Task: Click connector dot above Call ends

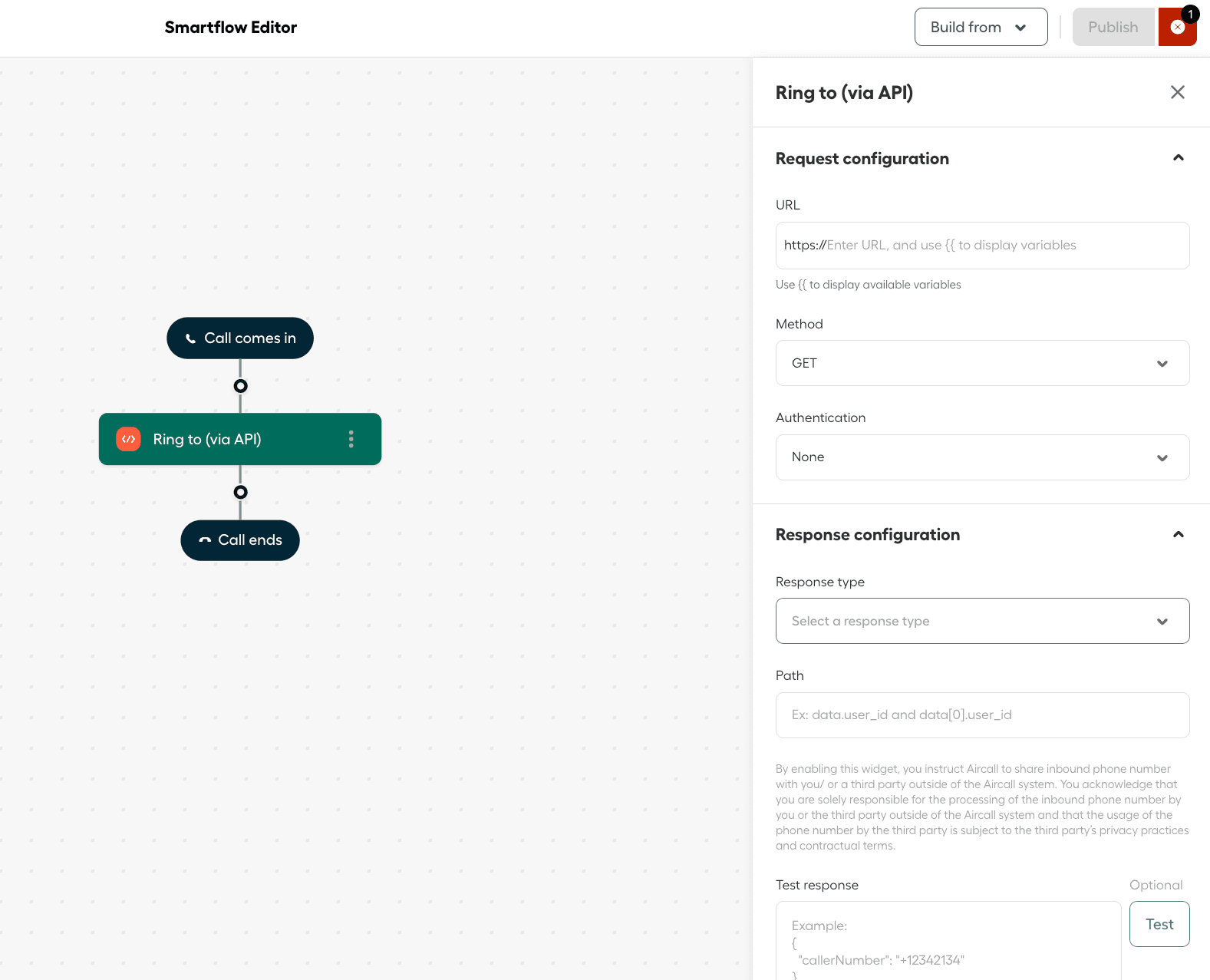Action: [x=240, y=492]
